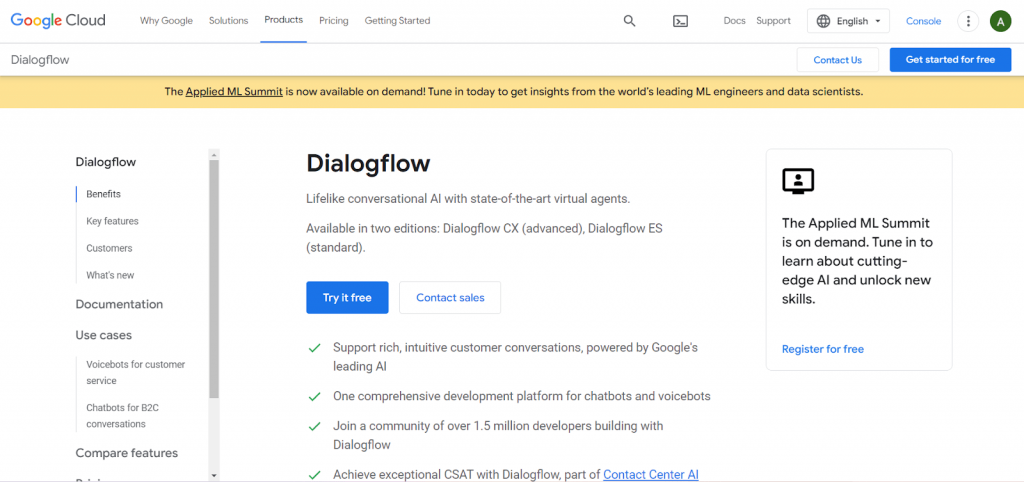This screenshot has width=1024, height=482.
Task: Jump to Customers in the sidebar
Action: (109, 248)
